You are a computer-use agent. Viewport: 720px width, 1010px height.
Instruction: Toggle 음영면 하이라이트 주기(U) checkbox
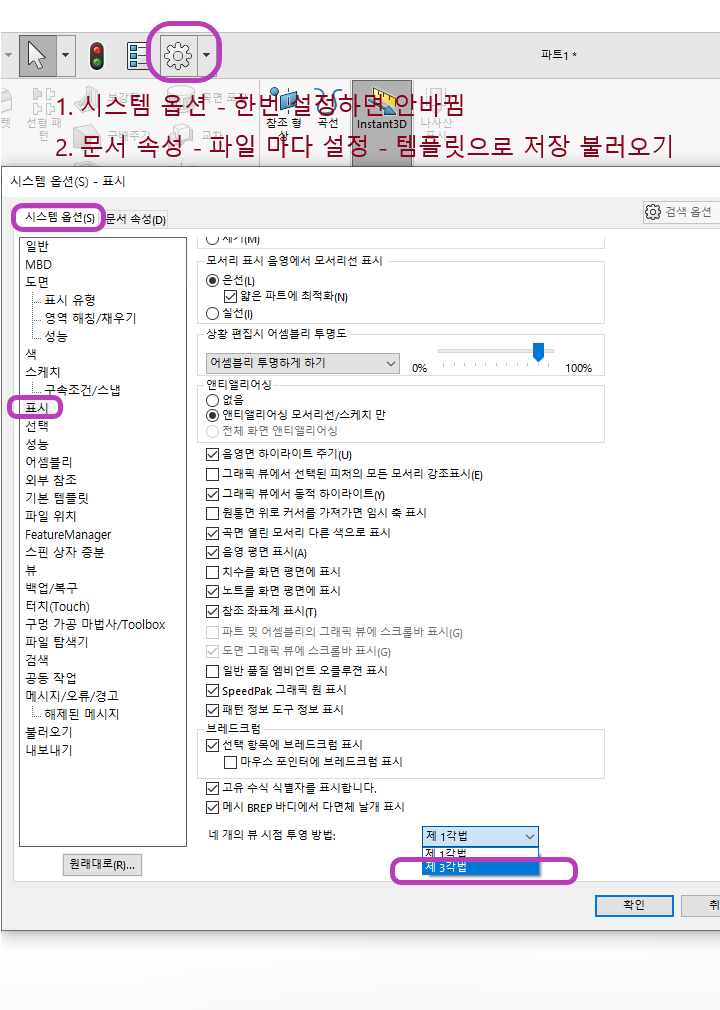point(213,455)
